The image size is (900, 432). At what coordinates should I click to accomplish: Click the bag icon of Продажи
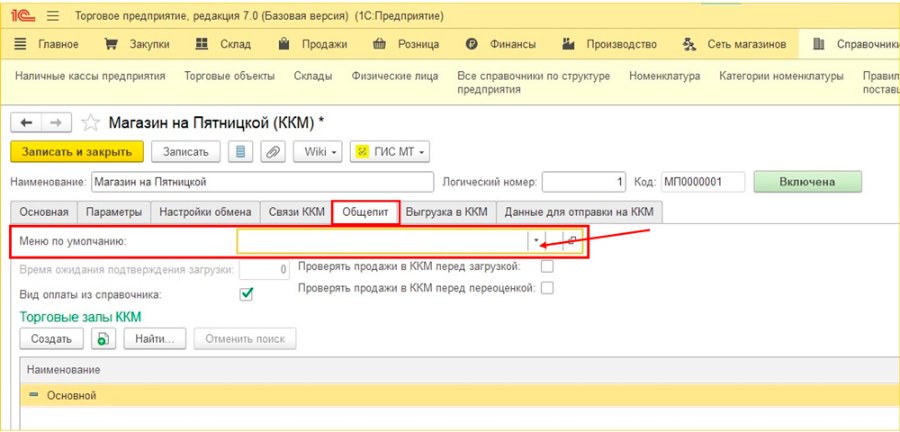[284, 44]
